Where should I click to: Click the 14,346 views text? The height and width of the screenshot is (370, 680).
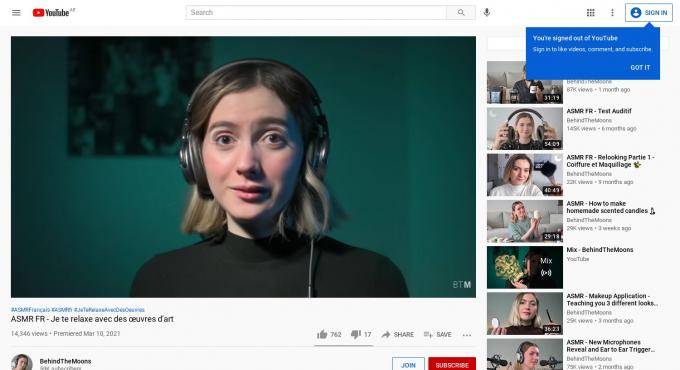tap(29, 334)
